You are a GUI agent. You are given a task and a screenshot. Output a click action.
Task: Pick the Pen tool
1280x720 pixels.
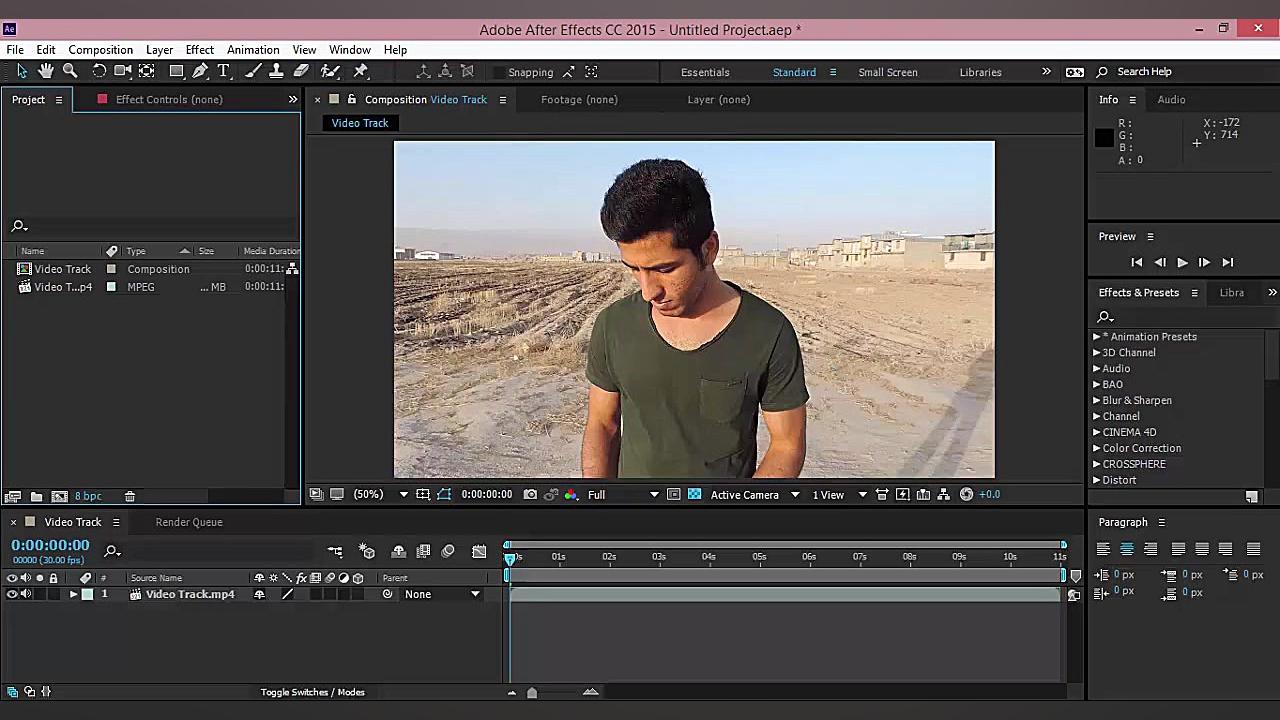(x=199, y=71)
